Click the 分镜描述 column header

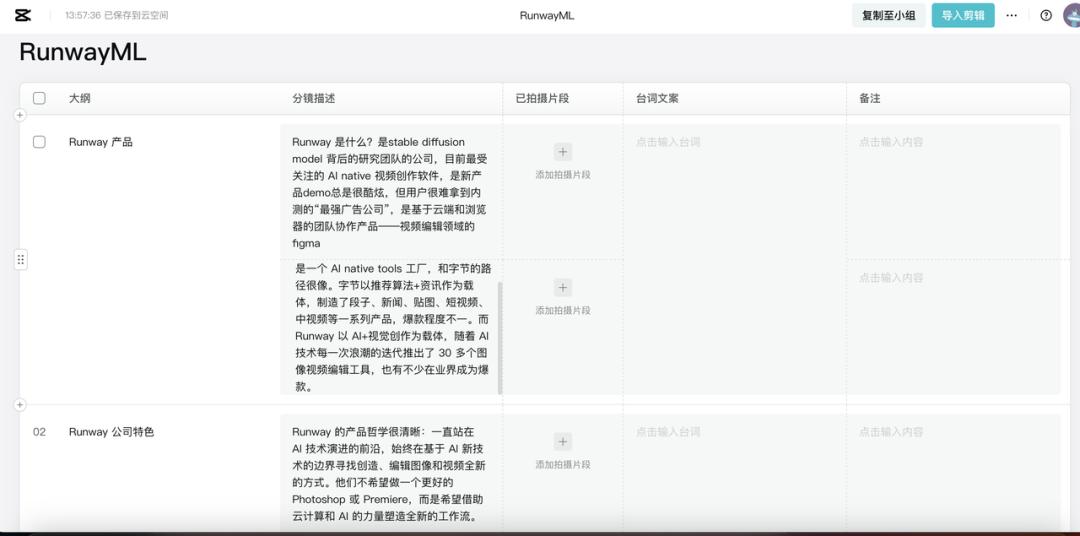click(313, 99)
